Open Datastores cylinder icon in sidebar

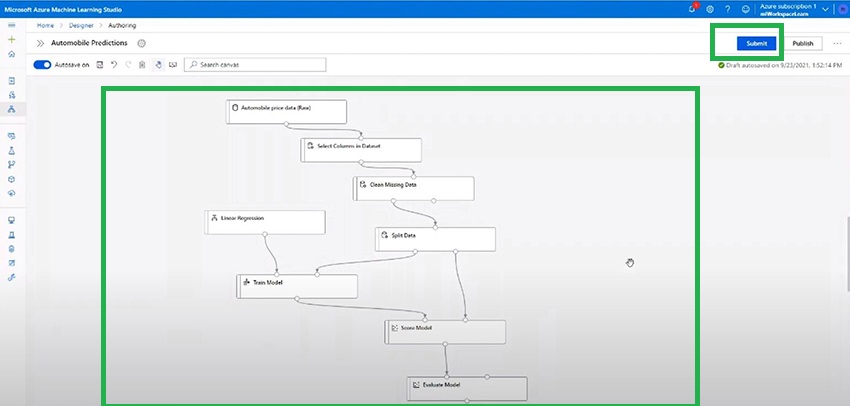(11, 249)
